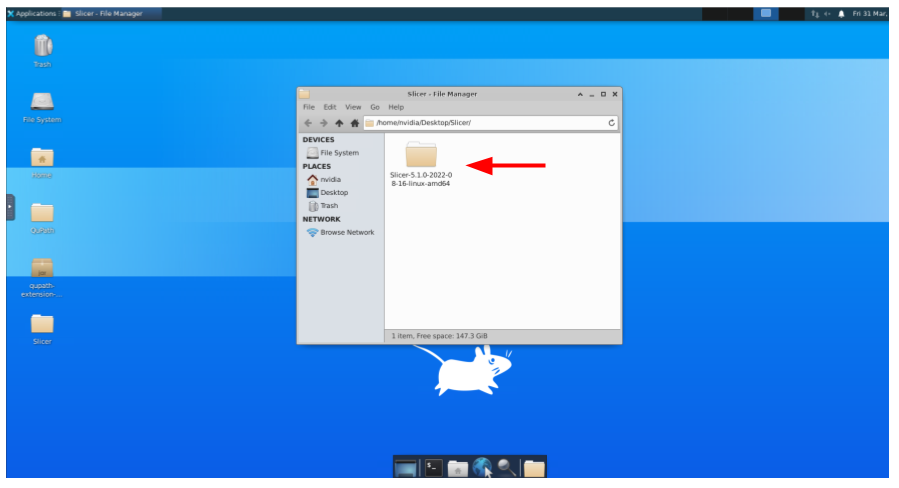Open the magnifier Application Finder in the dock
This screenshot has height=488, width=899.
(508, 467)
